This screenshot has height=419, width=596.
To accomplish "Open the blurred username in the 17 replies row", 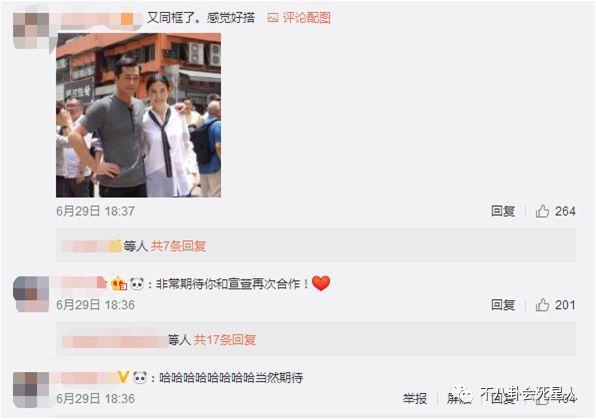I will pos(115,340).
